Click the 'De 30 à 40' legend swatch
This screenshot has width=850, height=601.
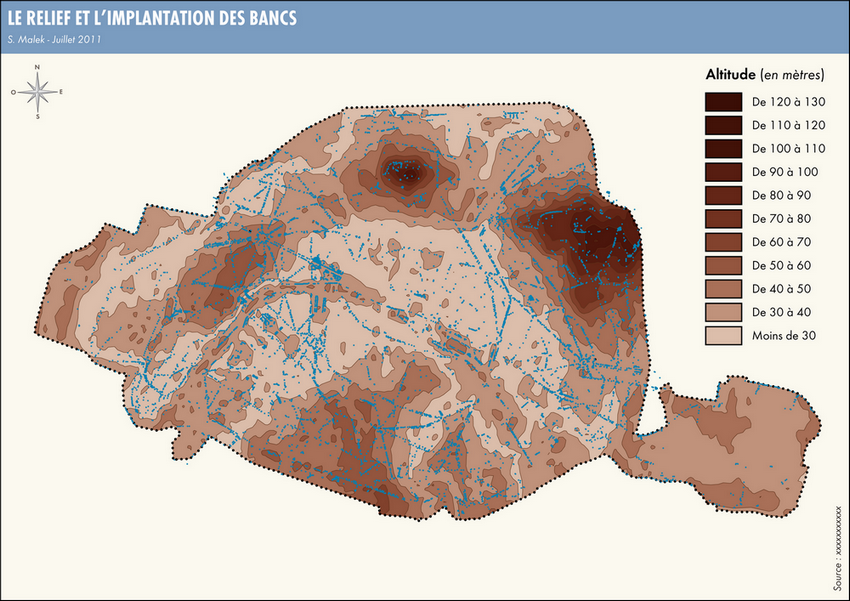[x=723, y=312]
